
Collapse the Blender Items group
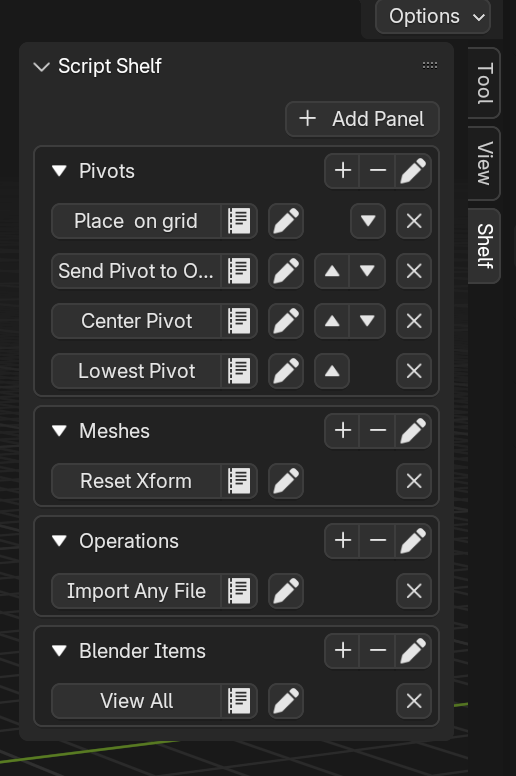[59, 650]
